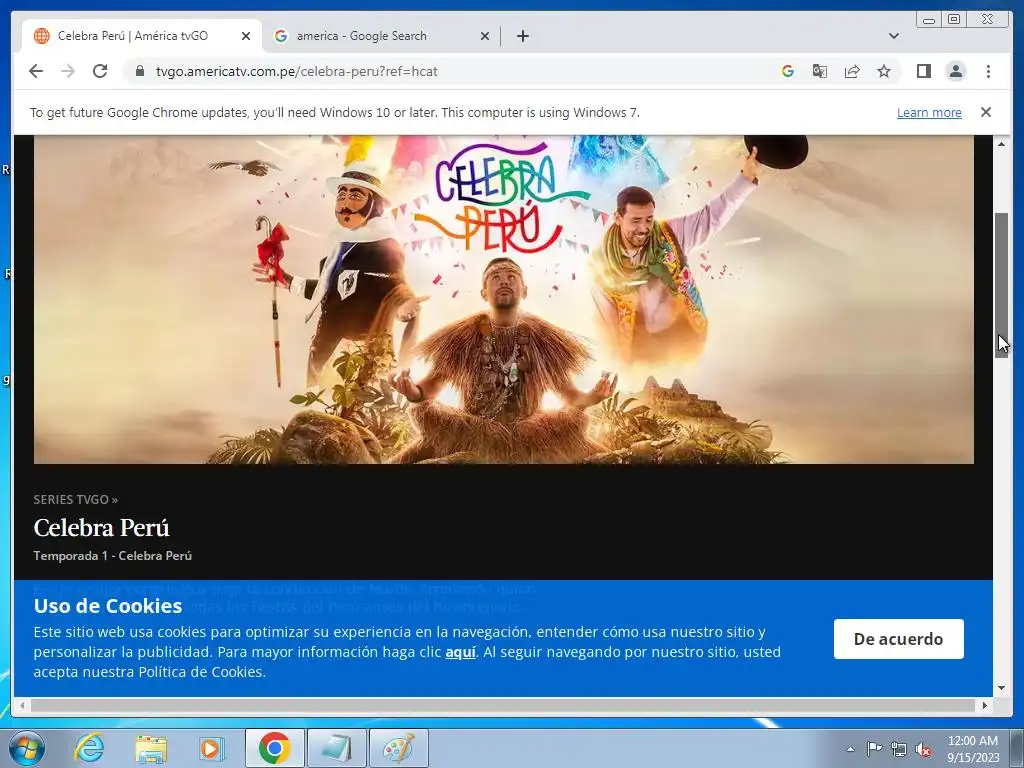Click the address bar URL
Screen dimensions: 1024x768
[296, 71]
